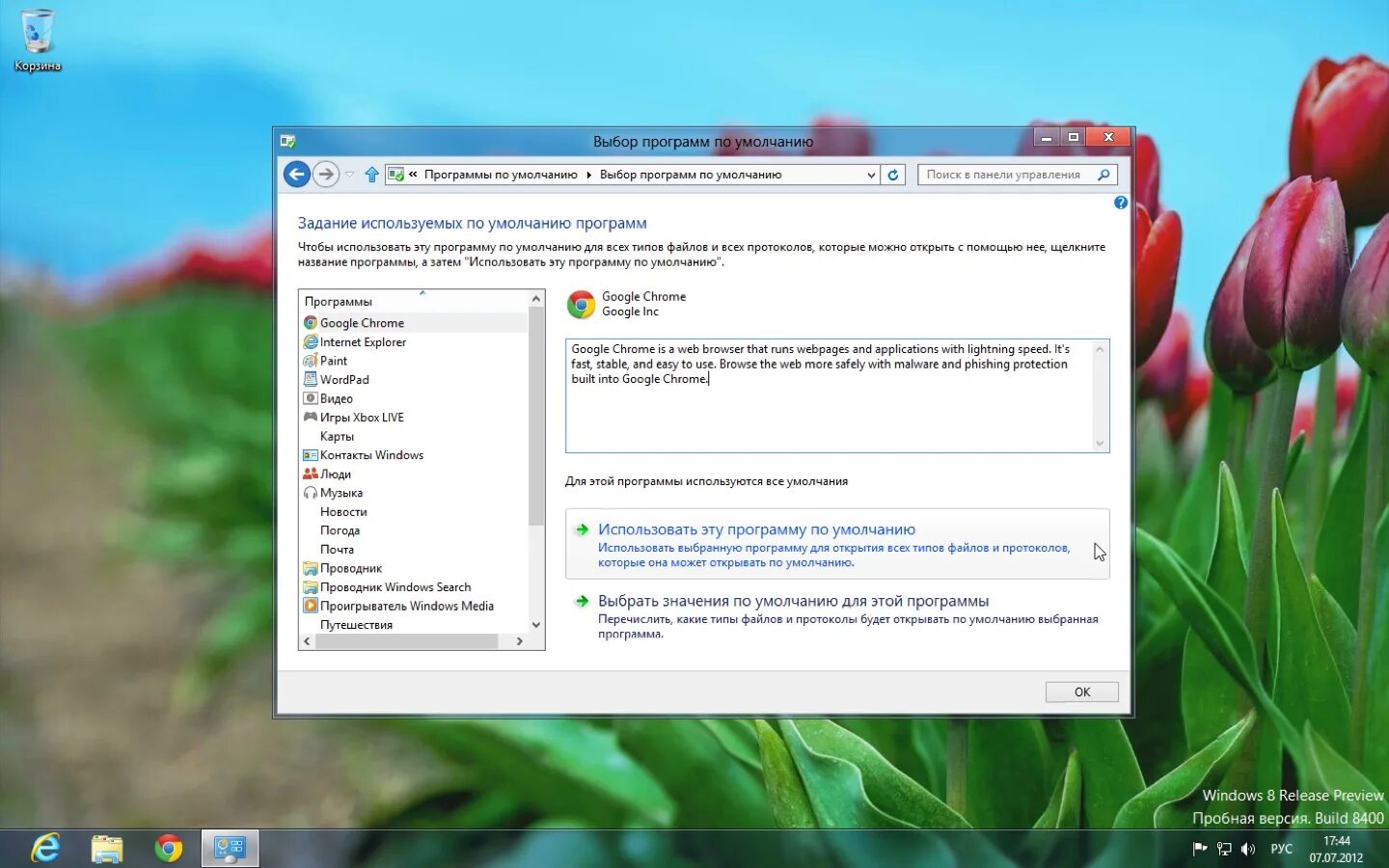
Task: Go back using the navigation arrow
Action: pyautogui.click(x=296, y=175)
